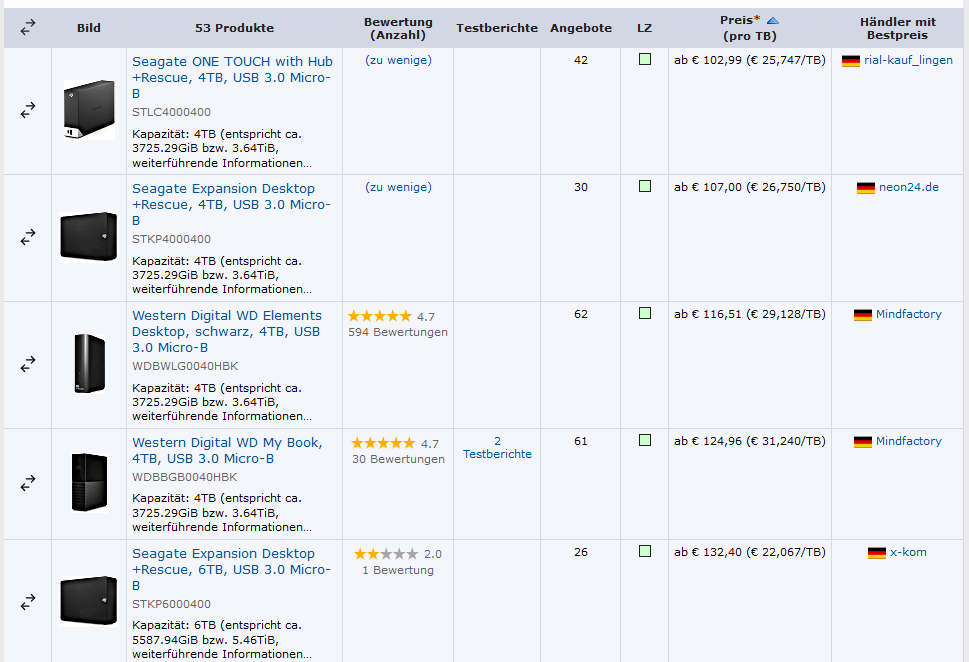
Task: Click the '1 Bewertung' text
Action: tap(398, 570)
